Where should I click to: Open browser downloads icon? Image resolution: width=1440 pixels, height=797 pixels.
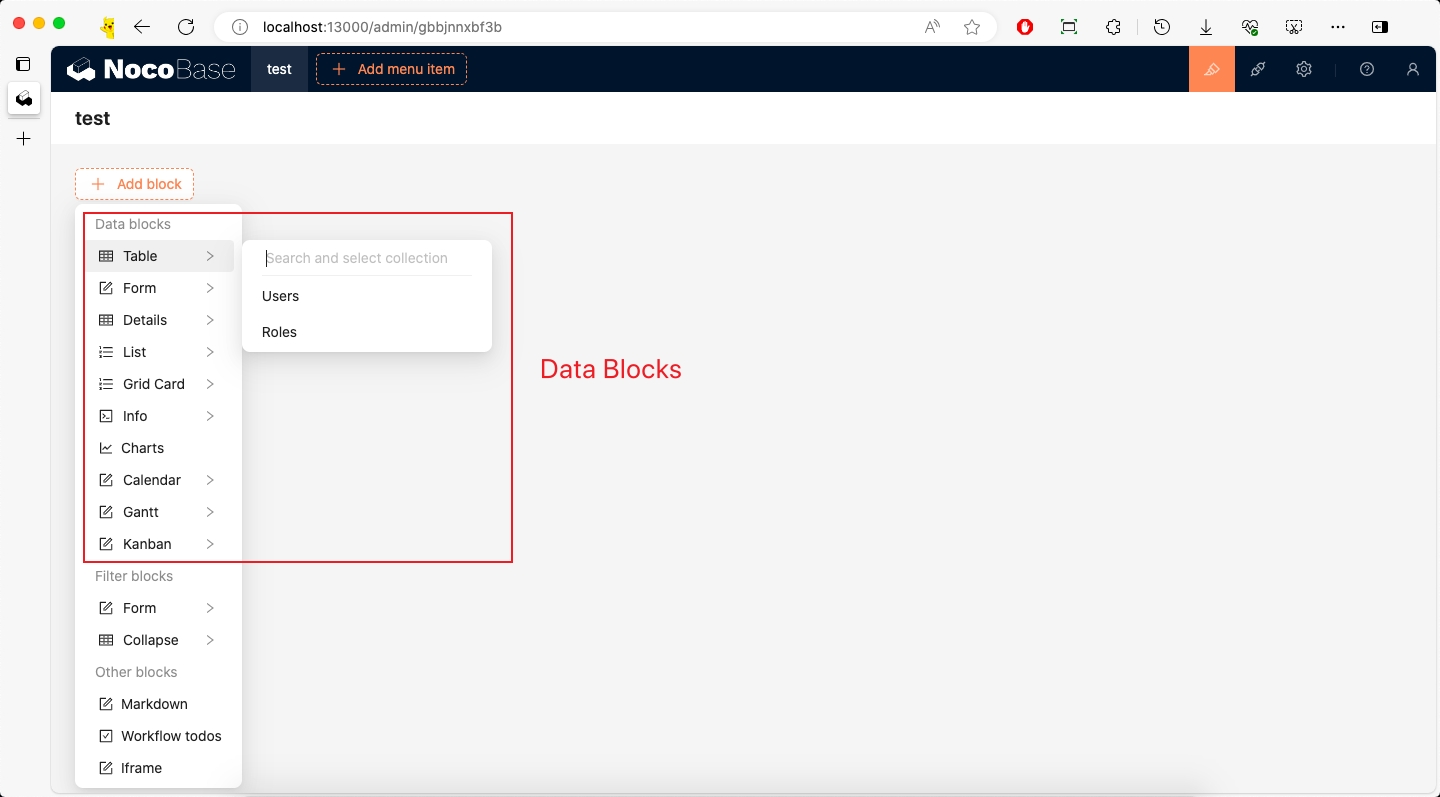pos(1206,27)
